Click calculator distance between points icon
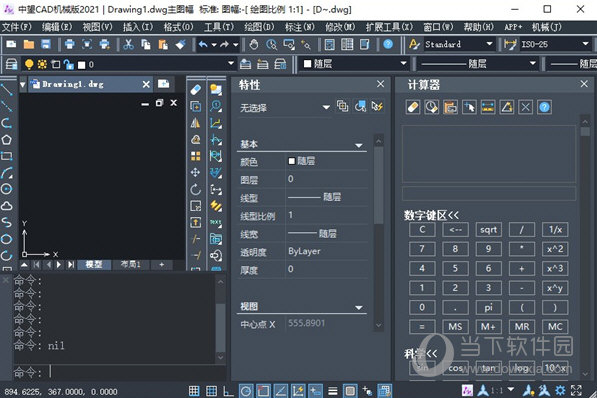This screenshot has width=597, height=398. point(488,107)
